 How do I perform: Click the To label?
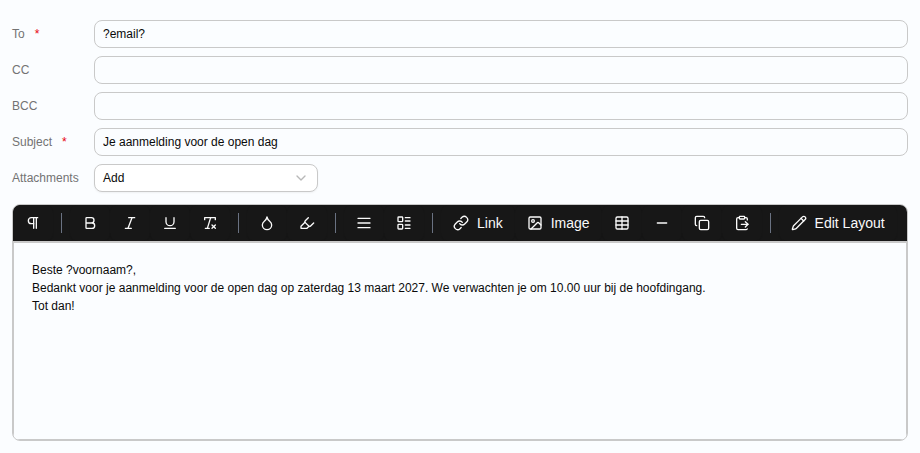pyautogui.click(x=18, y=34)
